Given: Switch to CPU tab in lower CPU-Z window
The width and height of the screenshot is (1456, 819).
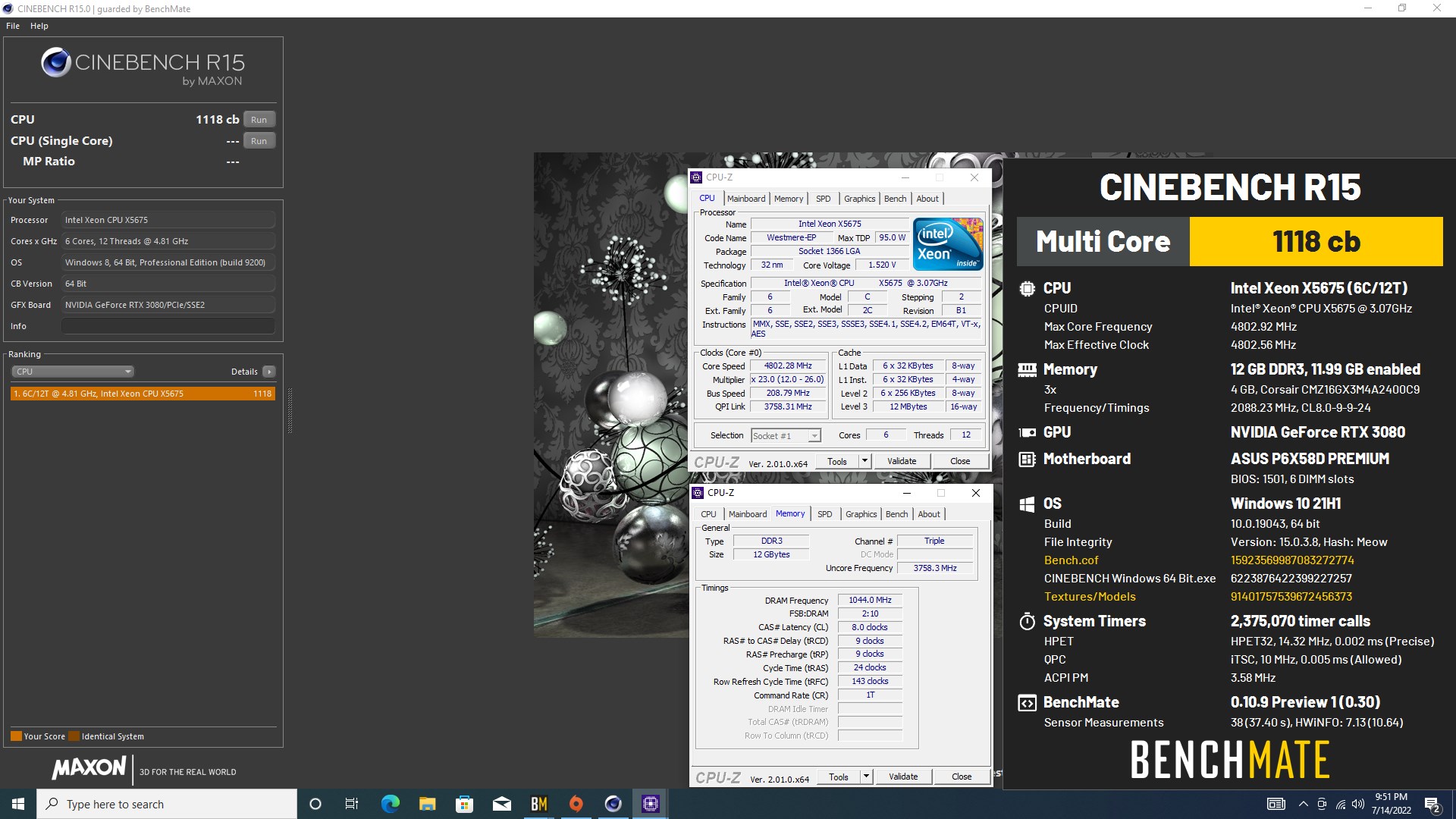Looking at the screenshot, I should pos(708,514).
